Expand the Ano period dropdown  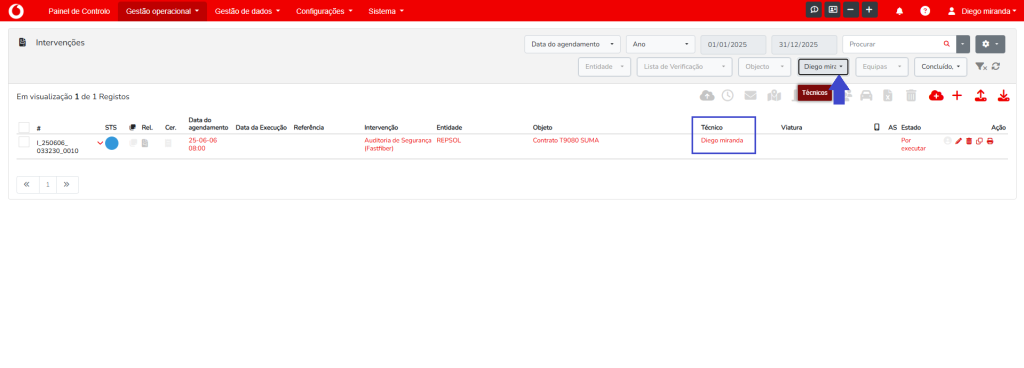661,44
